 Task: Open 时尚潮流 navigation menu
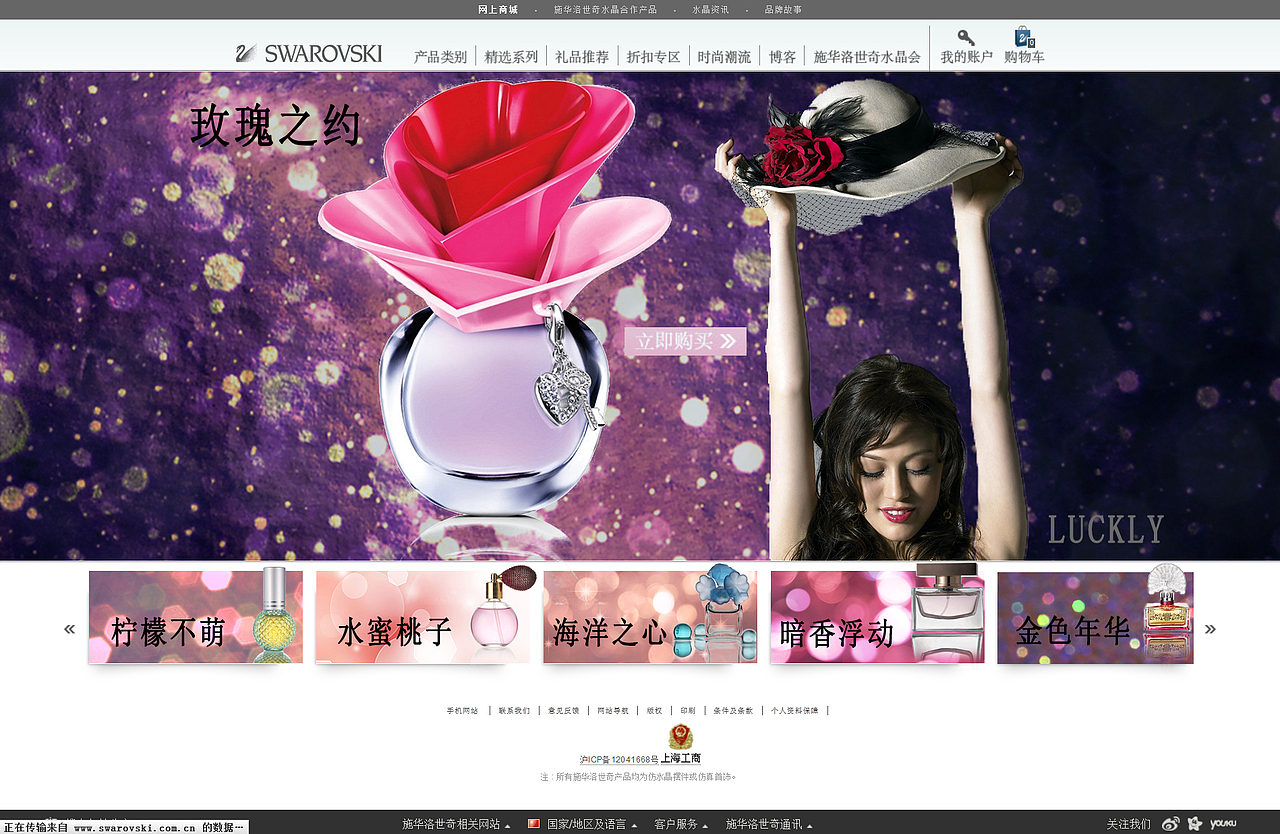tap(724, 57)
